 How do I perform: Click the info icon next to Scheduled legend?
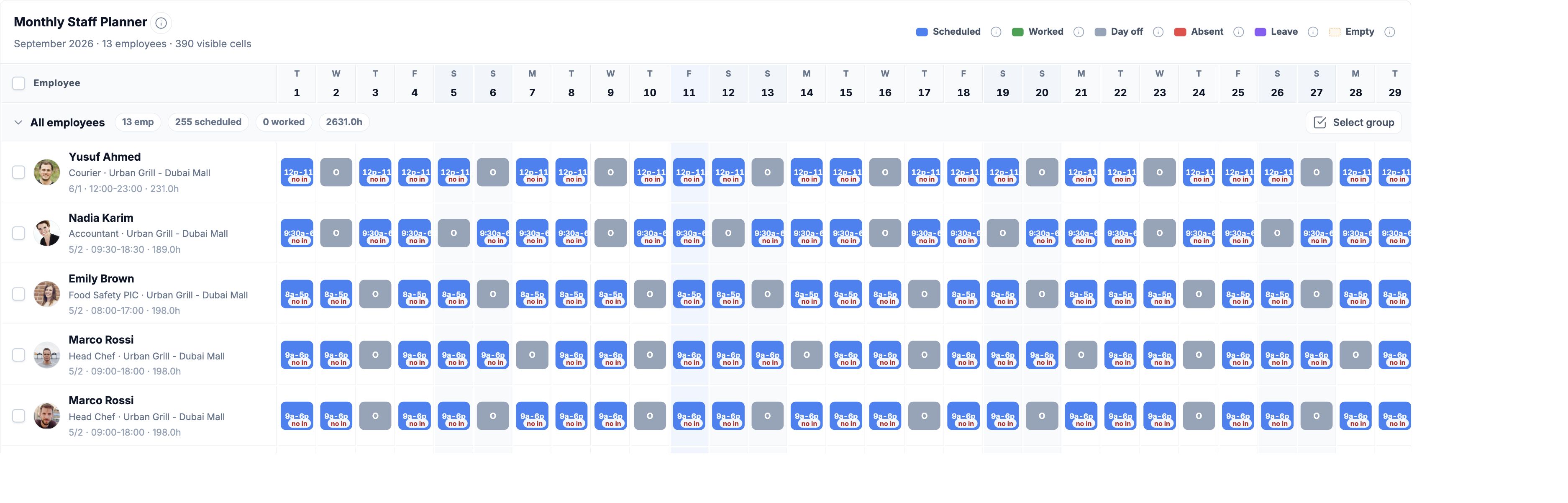(996, 32)
